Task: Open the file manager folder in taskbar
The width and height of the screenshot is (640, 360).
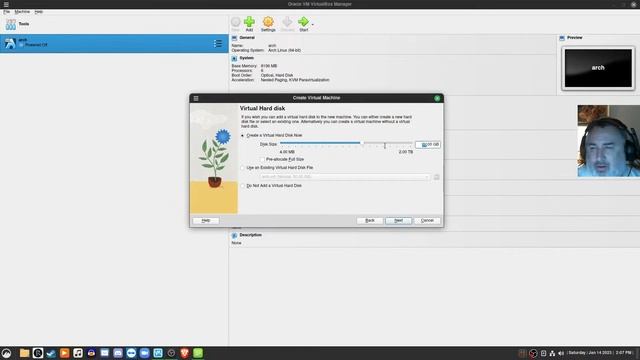Action: [24, 353]
